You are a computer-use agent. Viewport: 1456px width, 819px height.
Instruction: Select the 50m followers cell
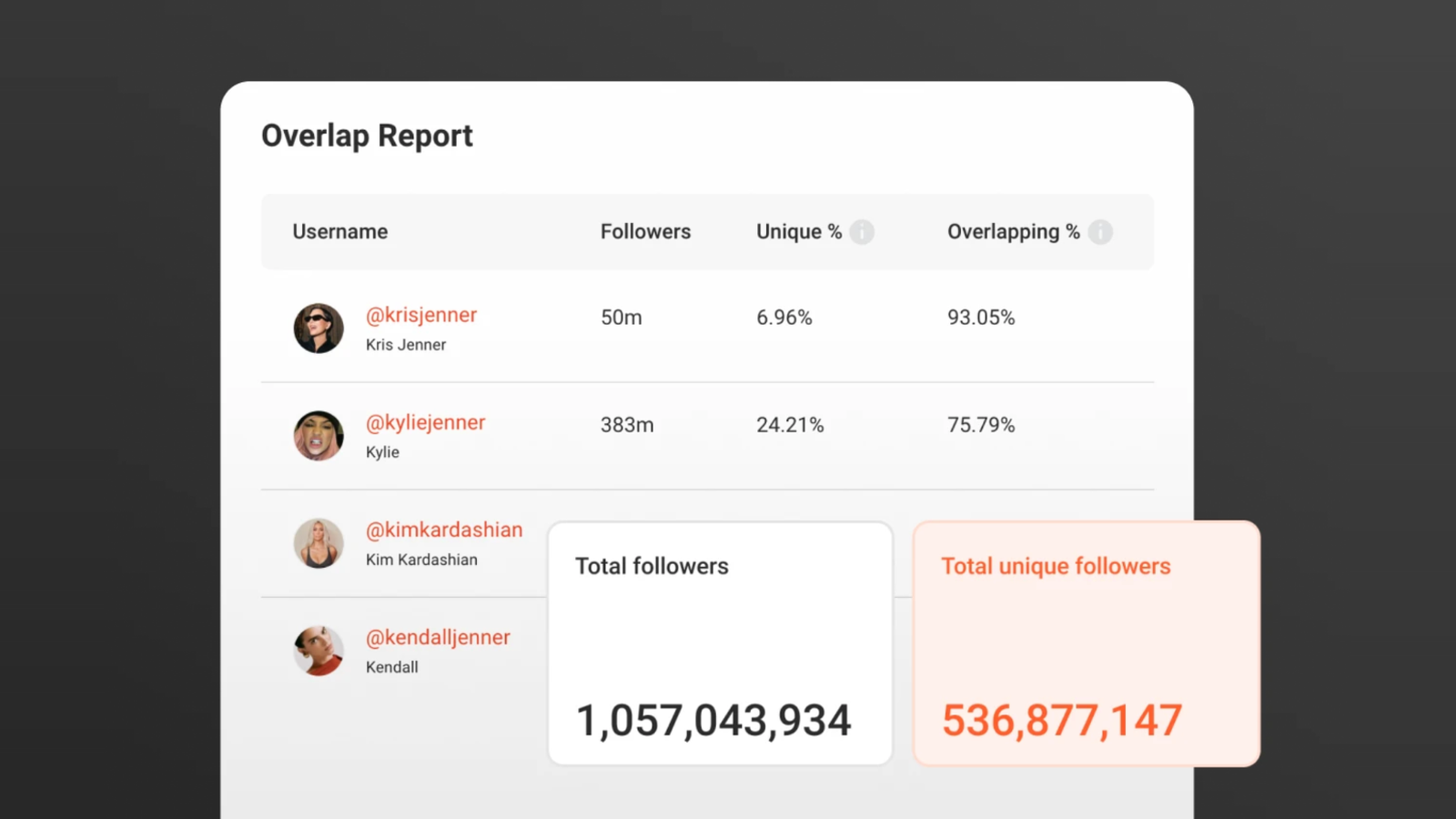(x=622, y=318)
